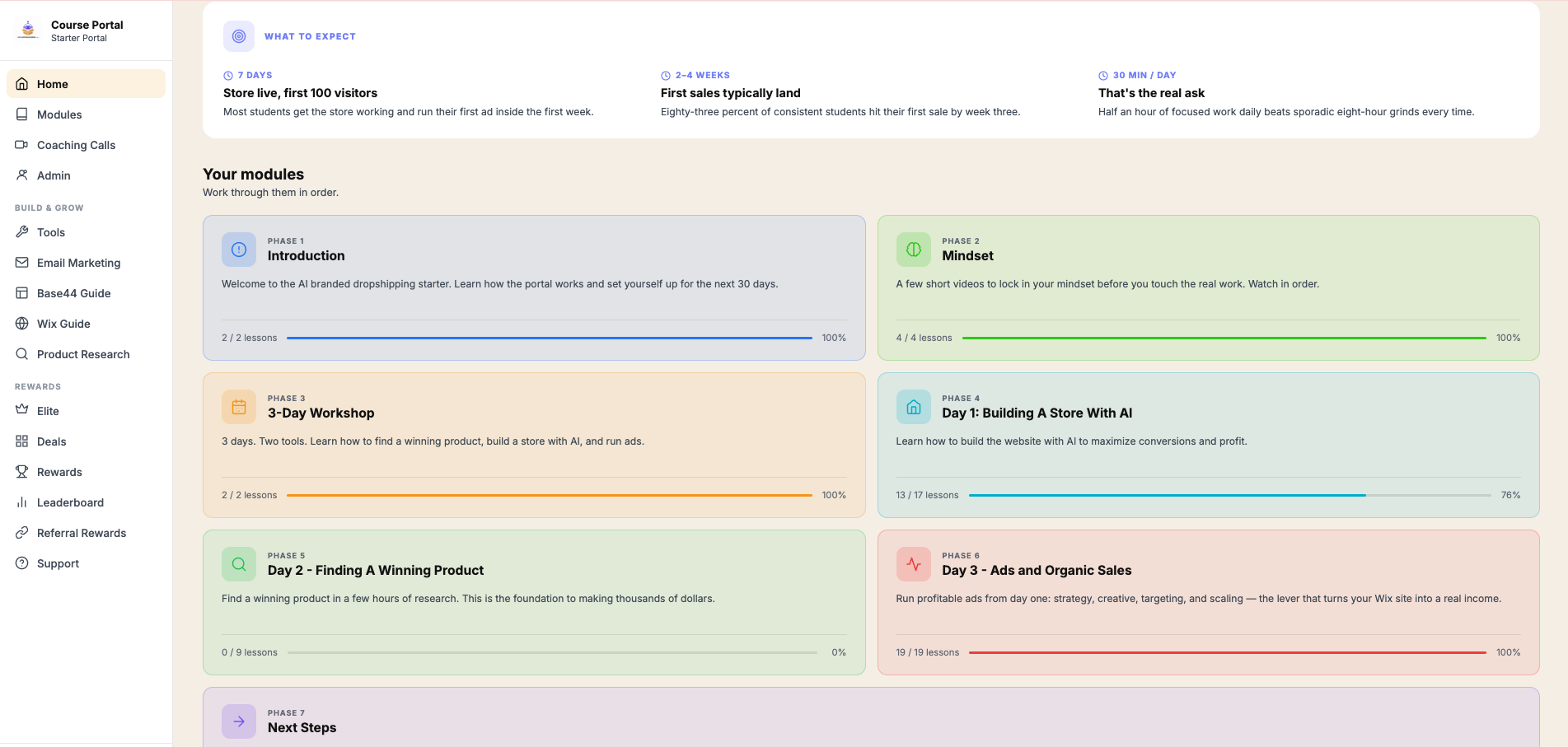Click the Tools wrench icon
Screen dimensions: 1568x747
click(22, 232)
